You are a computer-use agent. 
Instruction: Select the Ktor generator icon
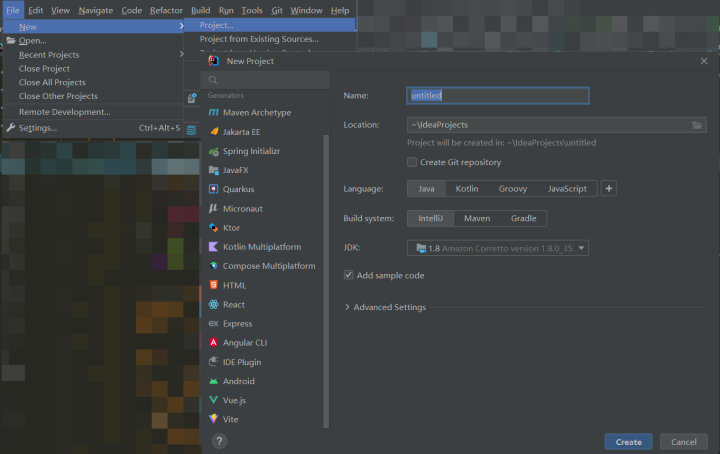click(214, 228)
